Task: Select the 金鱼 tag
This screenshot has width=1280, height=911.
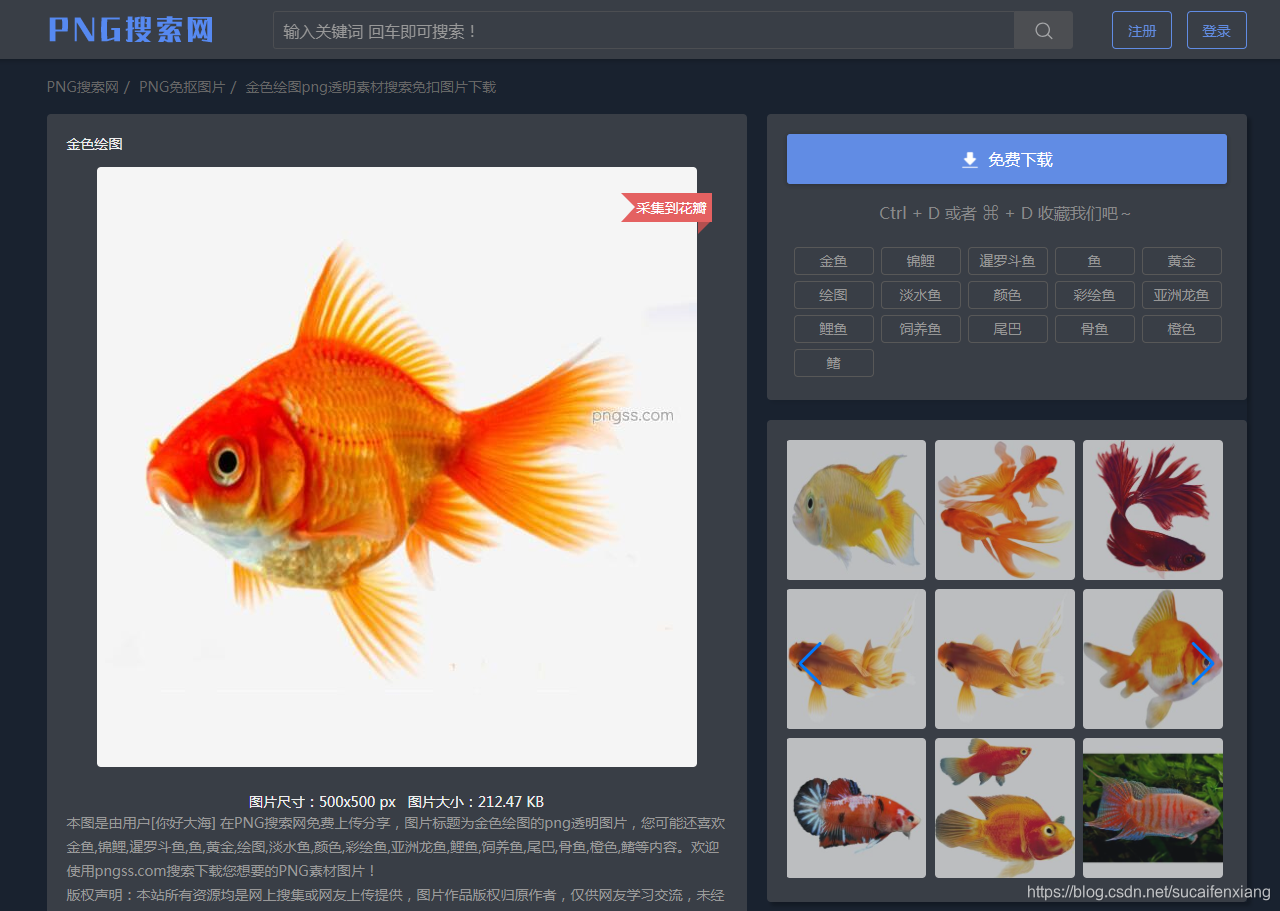Action: pos(833,260)
